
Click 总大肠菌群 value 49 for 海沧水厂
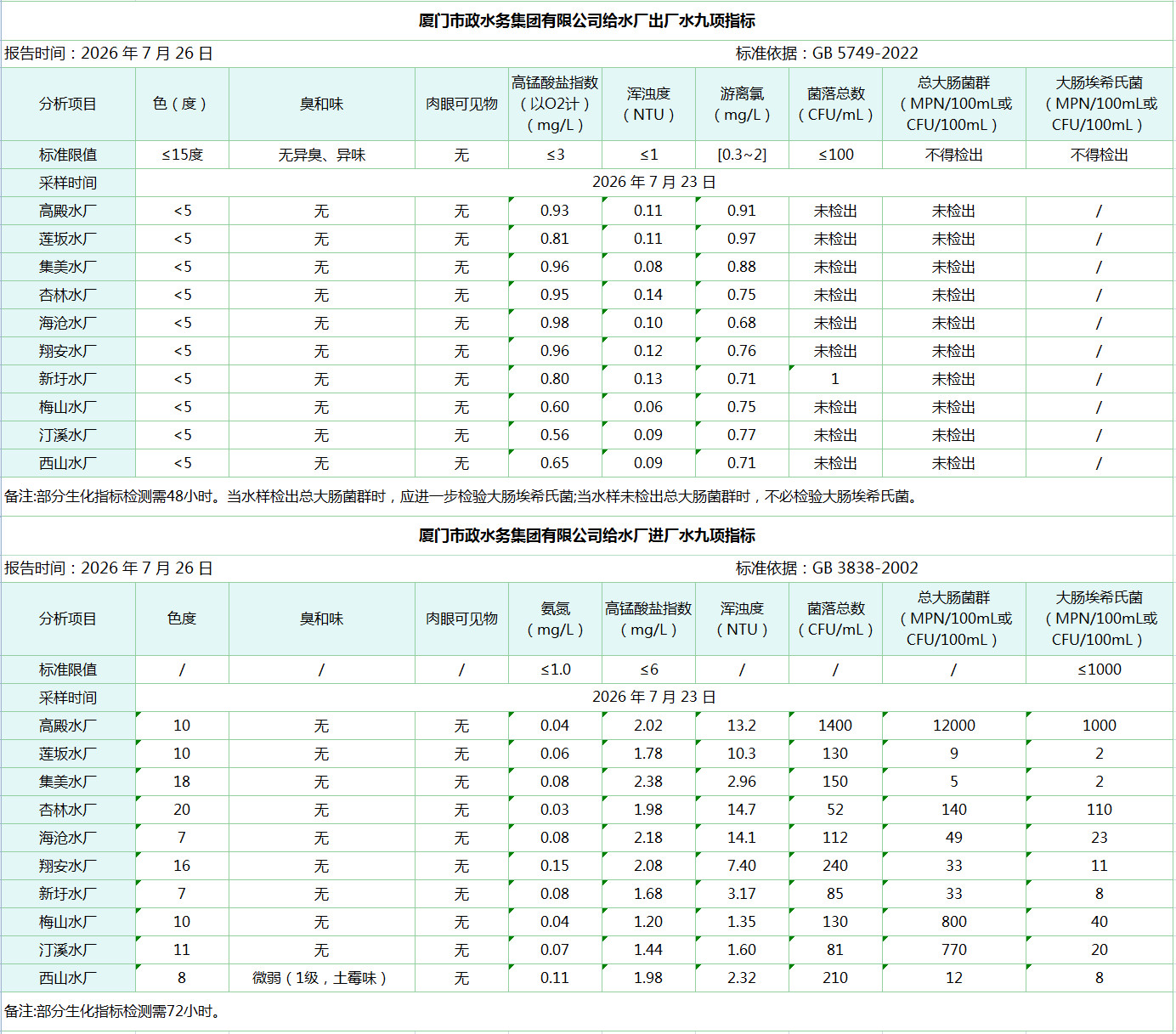tap(954, 838)
